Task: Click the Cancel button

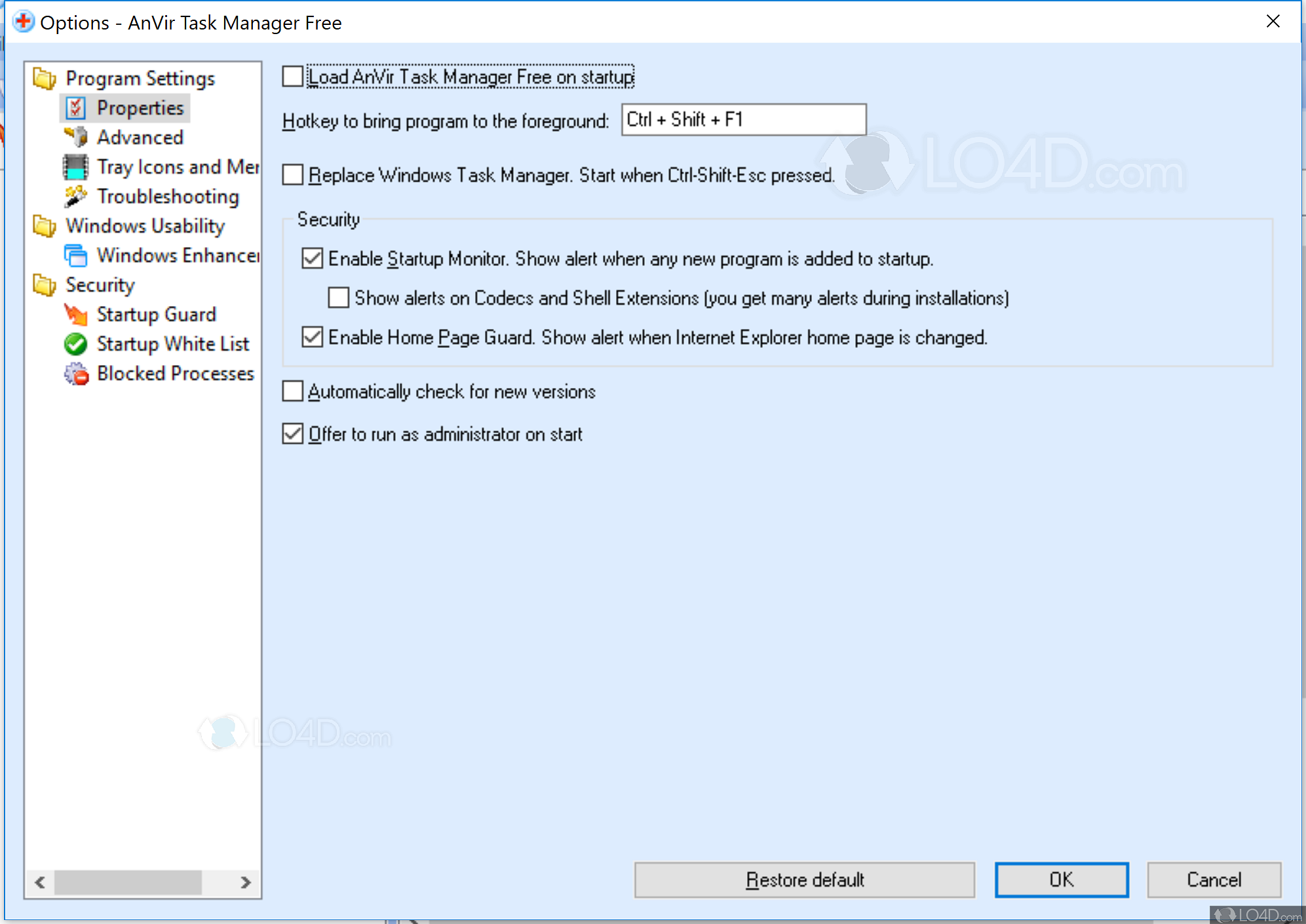Action: coord(1214,879)
